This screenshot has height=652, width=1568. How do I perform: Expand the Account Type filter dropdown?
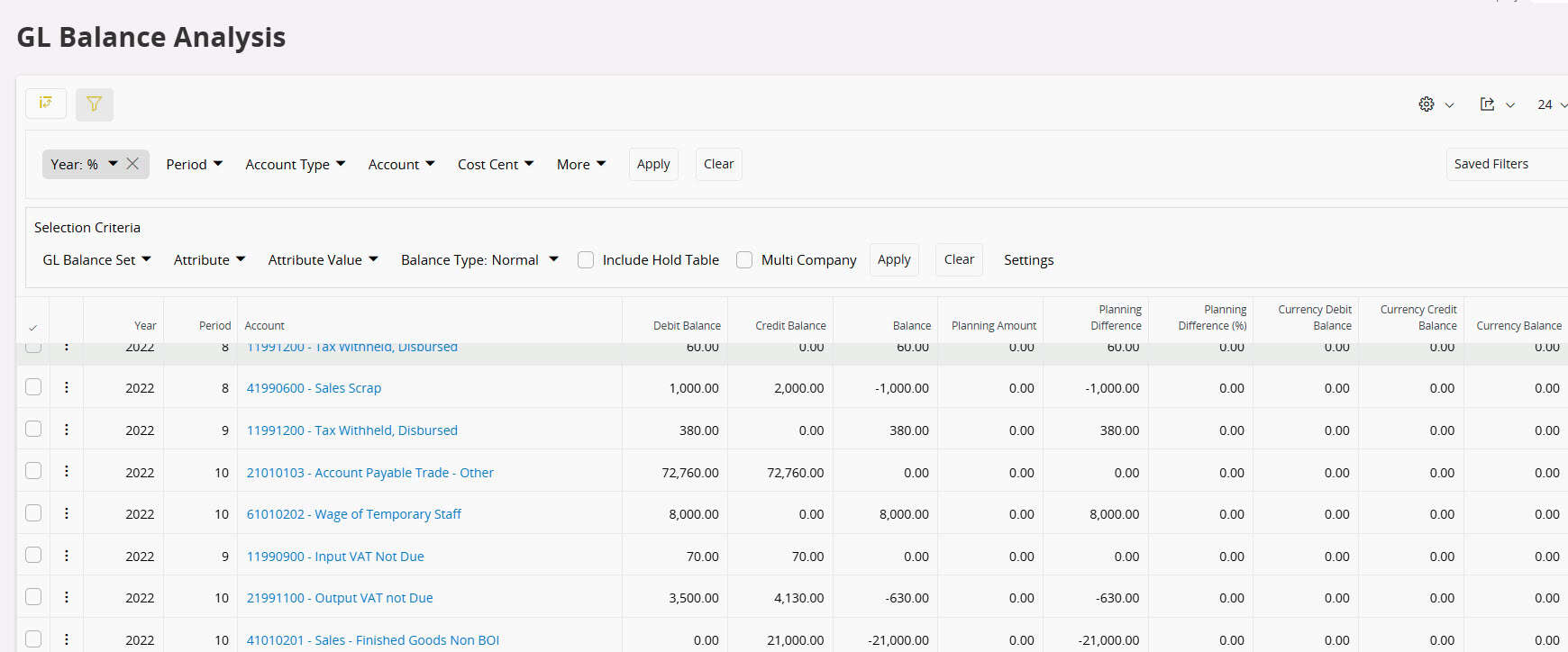coord(295,164)
